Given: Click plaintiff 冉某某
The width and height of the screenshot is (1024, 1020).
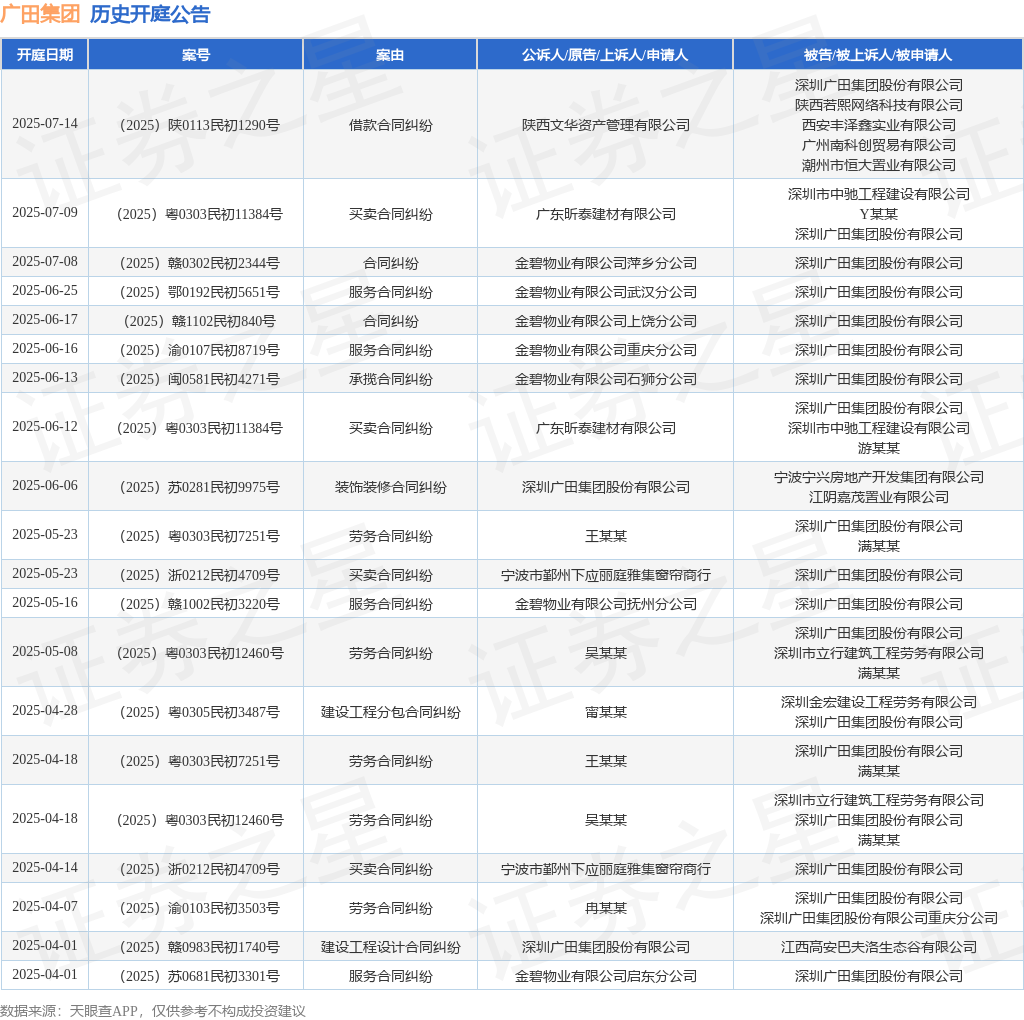Looking at the screenshot, I should click(x=605, y=908).
